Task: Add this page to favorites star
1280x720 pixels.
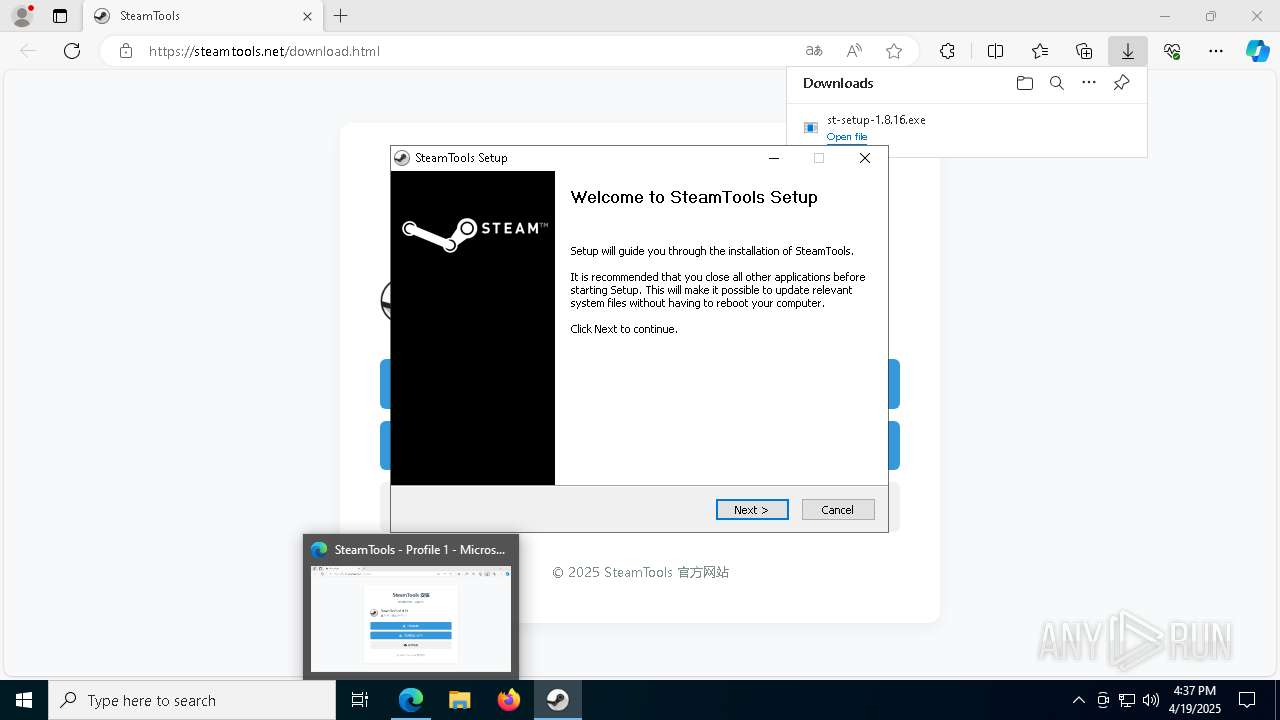Action: coord(894,51)
